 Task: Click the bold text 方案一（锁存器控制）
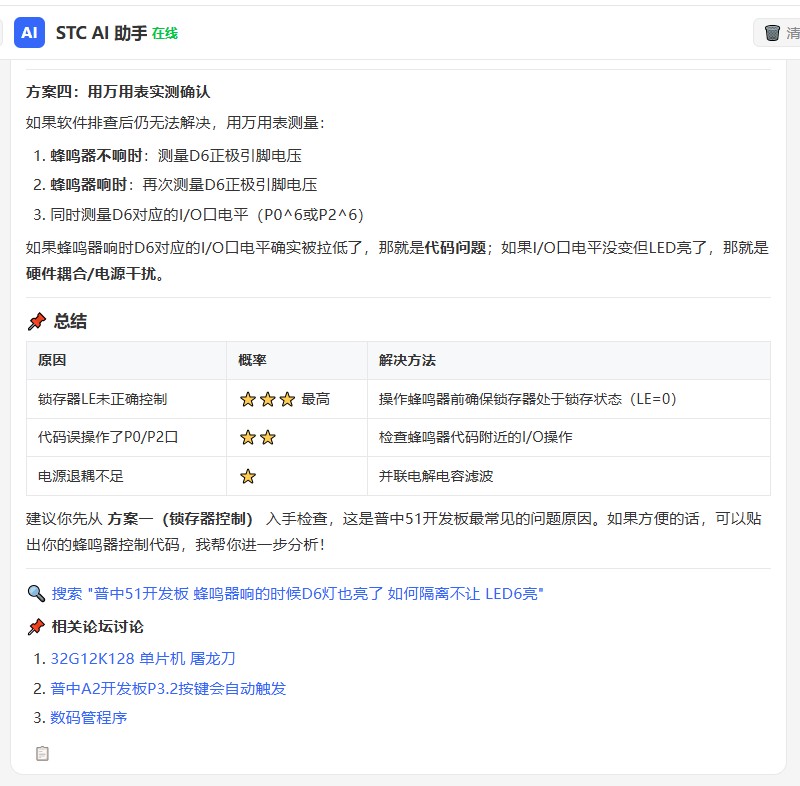click(181, 519)
